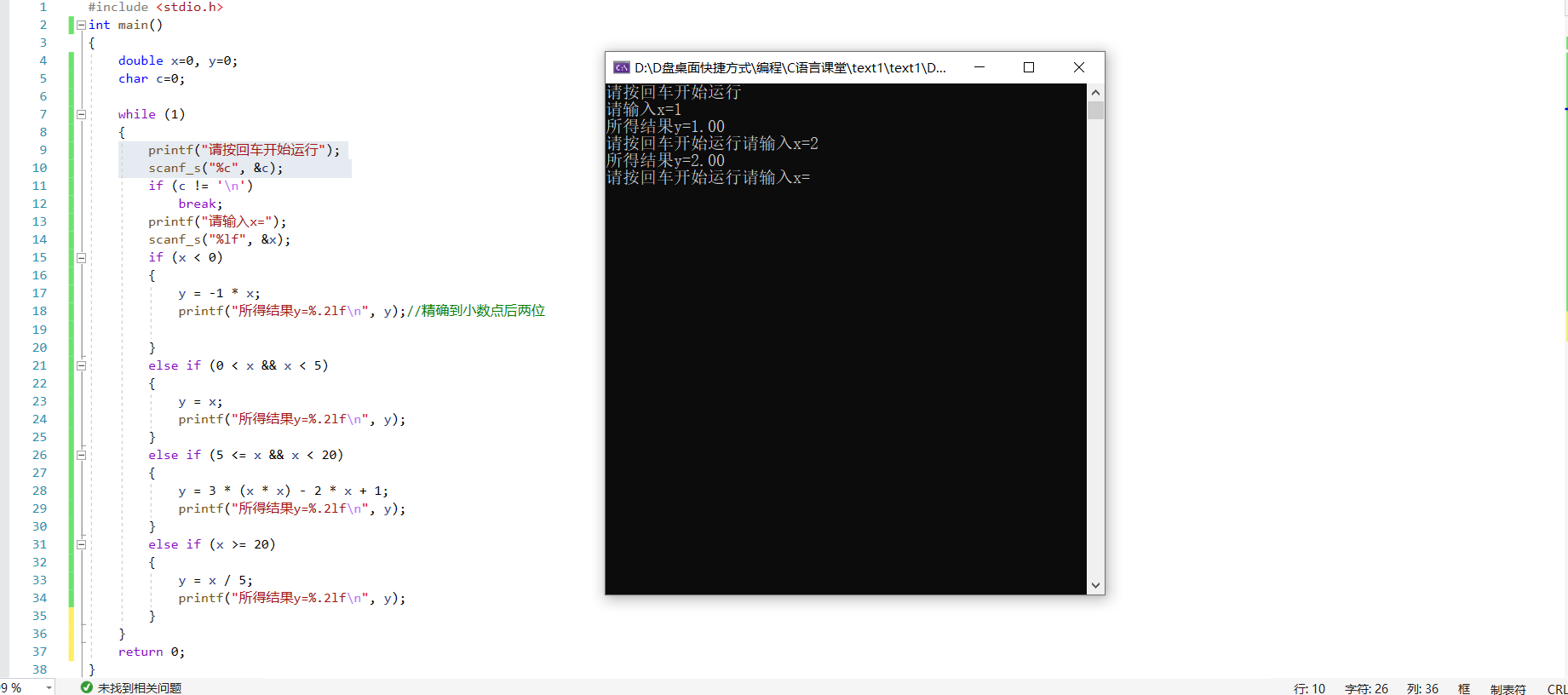This screenshot has height=695, width=1568.
Task: Click console output line 所得结果y=1.00
Action: pyautogui.click(x=665, y=126)
